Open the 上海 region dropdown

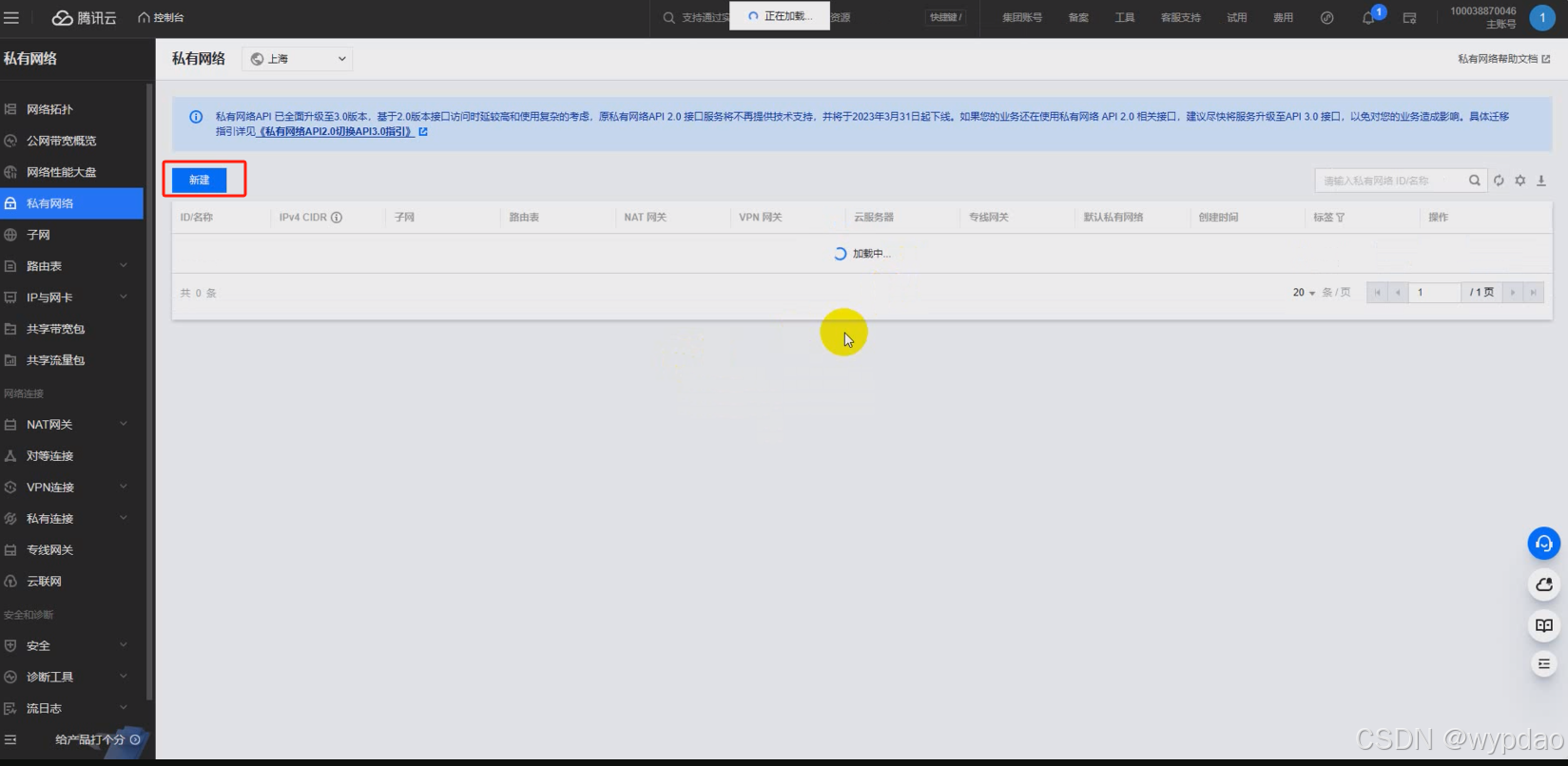click(x=298, y=59)
